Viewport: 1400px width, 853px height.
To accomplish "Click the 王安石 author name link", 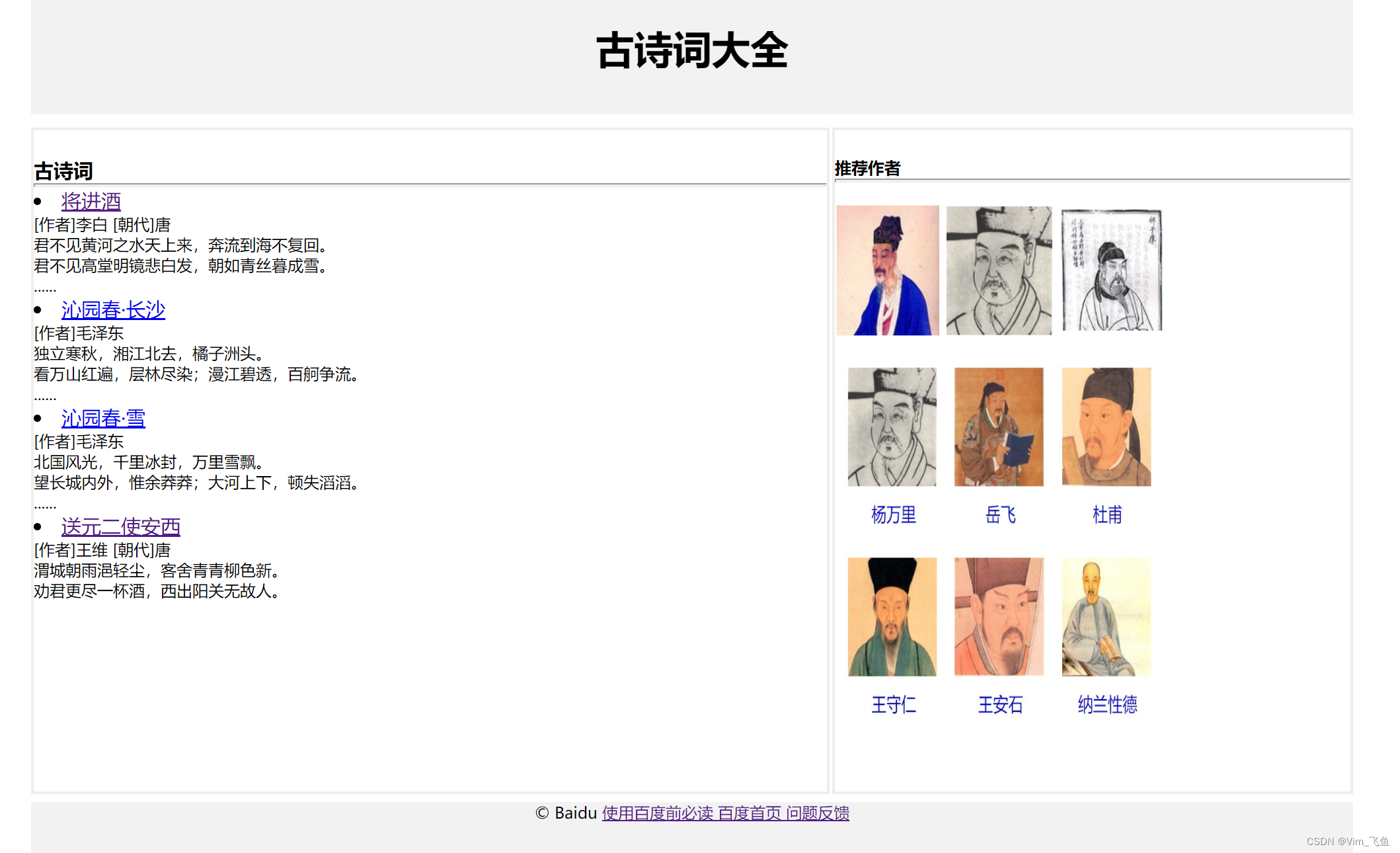I will [x=999, y=704].
